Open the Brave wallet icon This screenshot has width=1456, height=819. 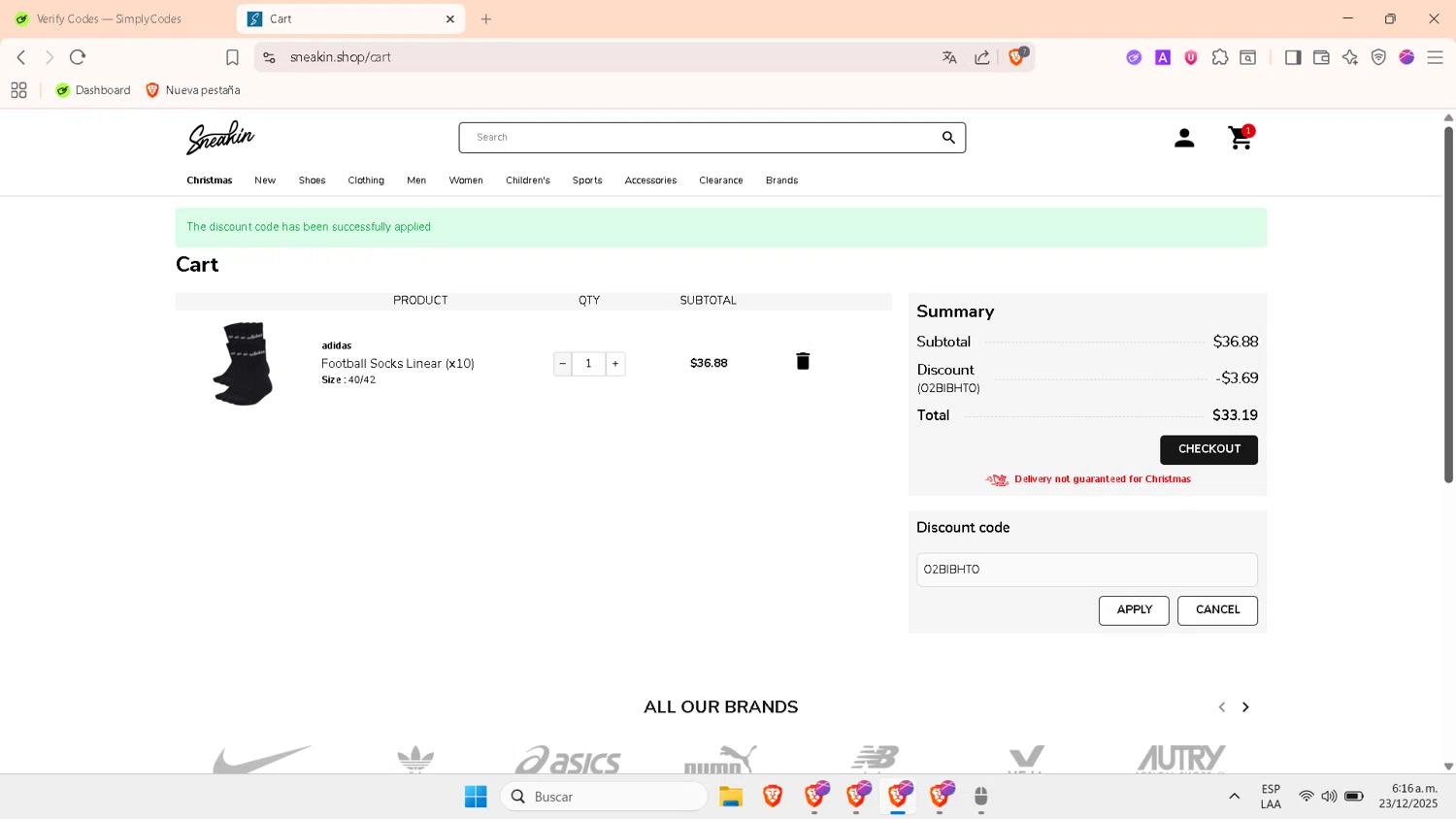point(1321,57)
